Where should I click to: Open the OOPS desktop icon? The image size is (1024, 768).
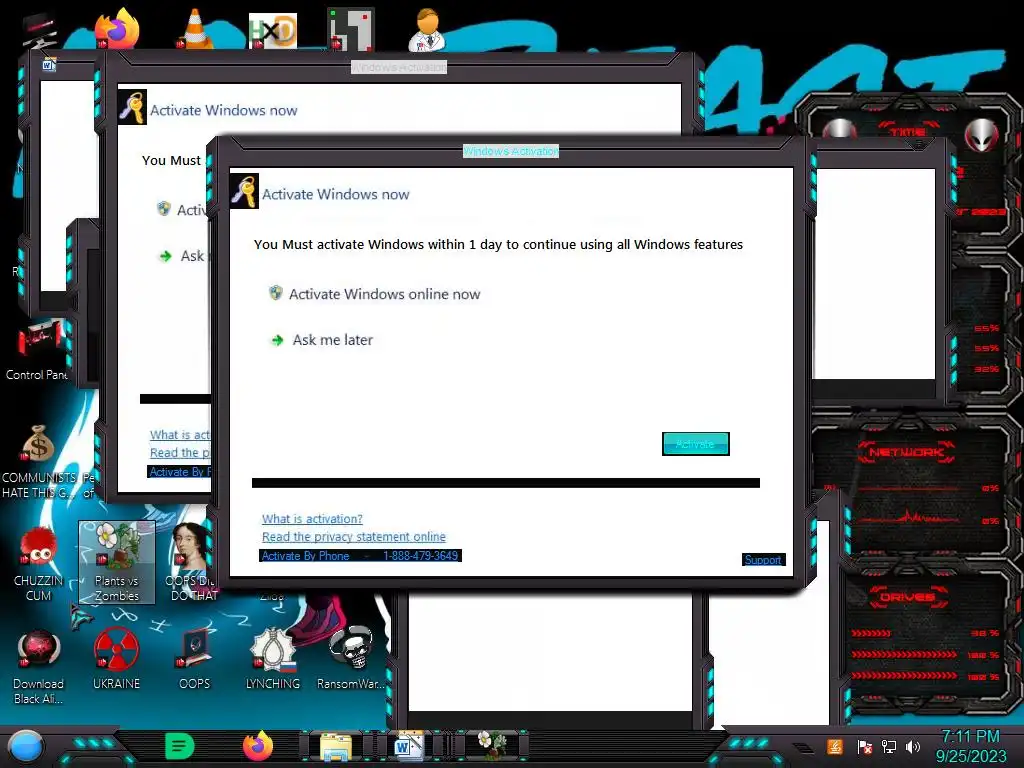(x=195, y=658)
